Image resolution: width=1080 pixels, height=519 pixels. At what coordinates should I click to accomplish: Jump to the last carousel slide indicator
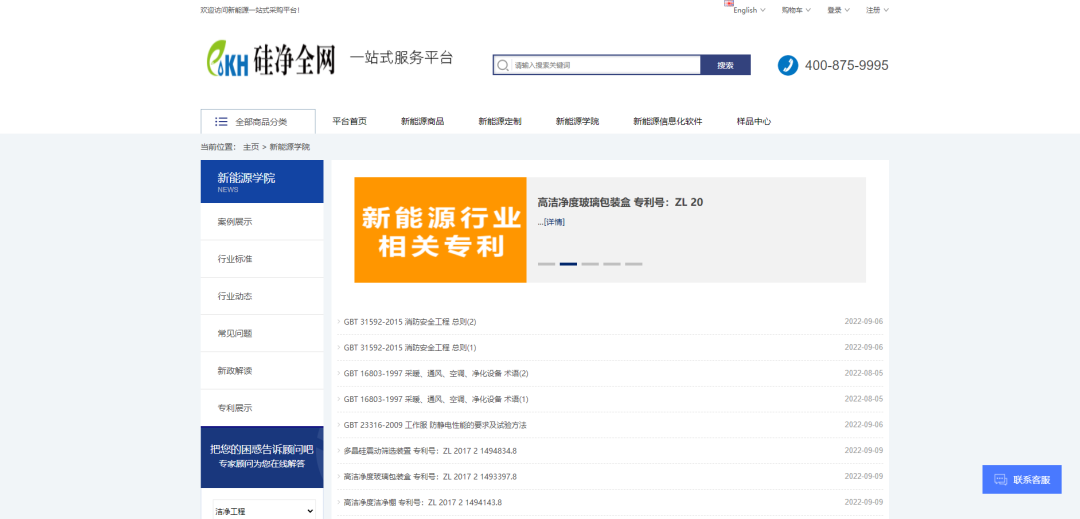pos(634,264)
